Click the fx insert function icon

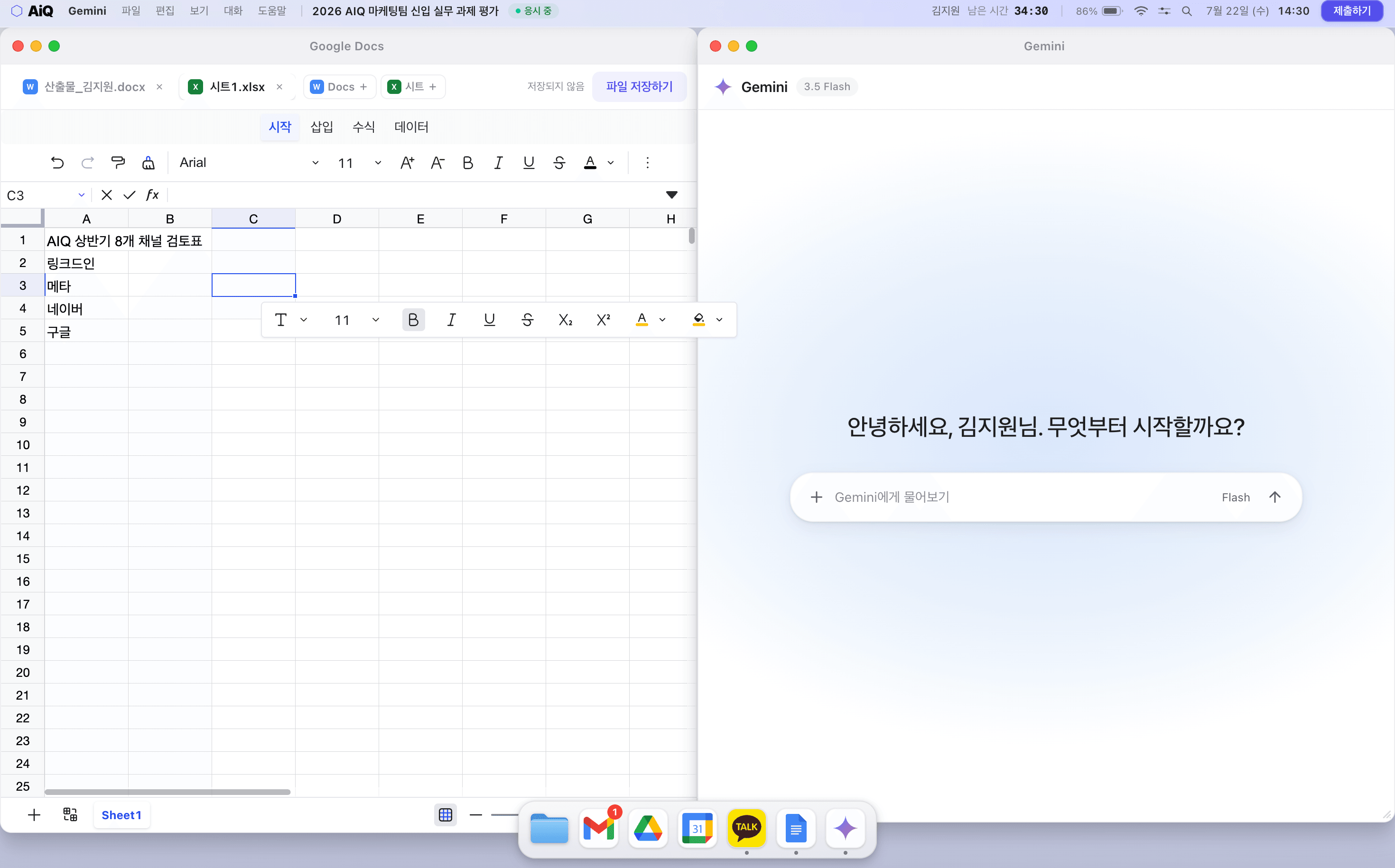pos(152,195)
